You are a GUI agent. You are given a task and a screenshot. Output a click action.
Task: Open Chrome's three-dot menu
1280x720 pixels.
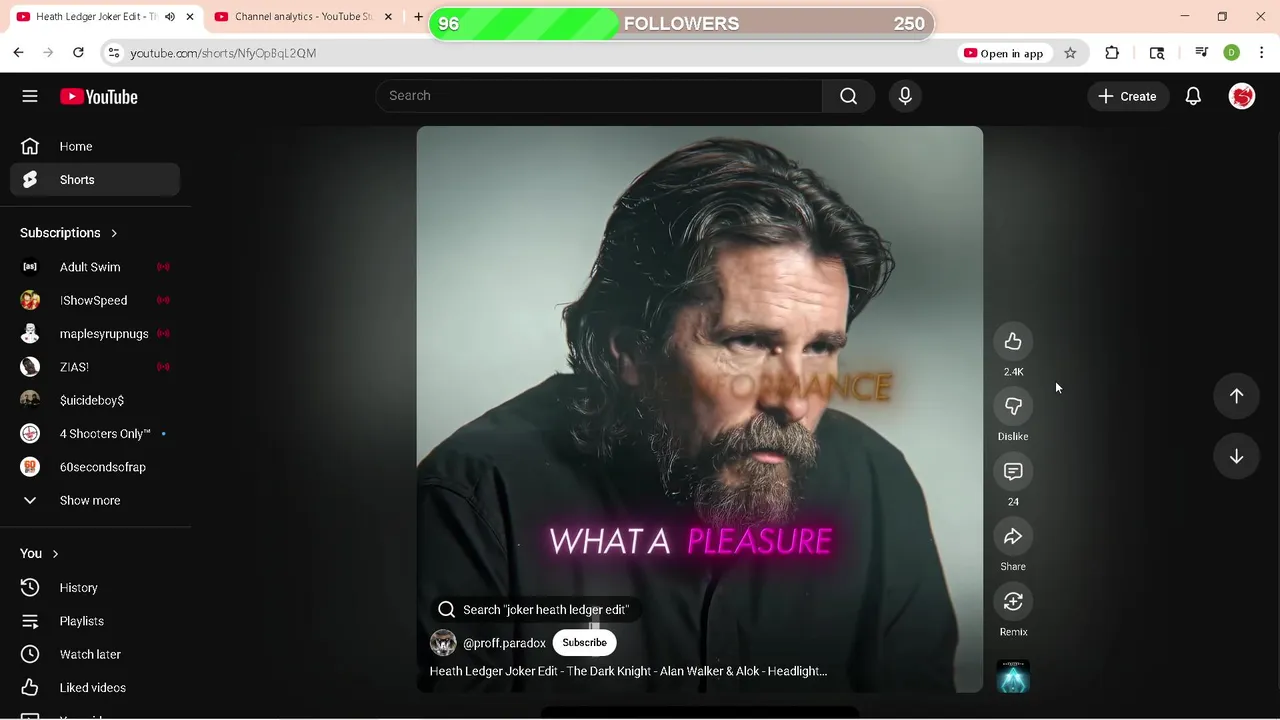click(1261, 53)
